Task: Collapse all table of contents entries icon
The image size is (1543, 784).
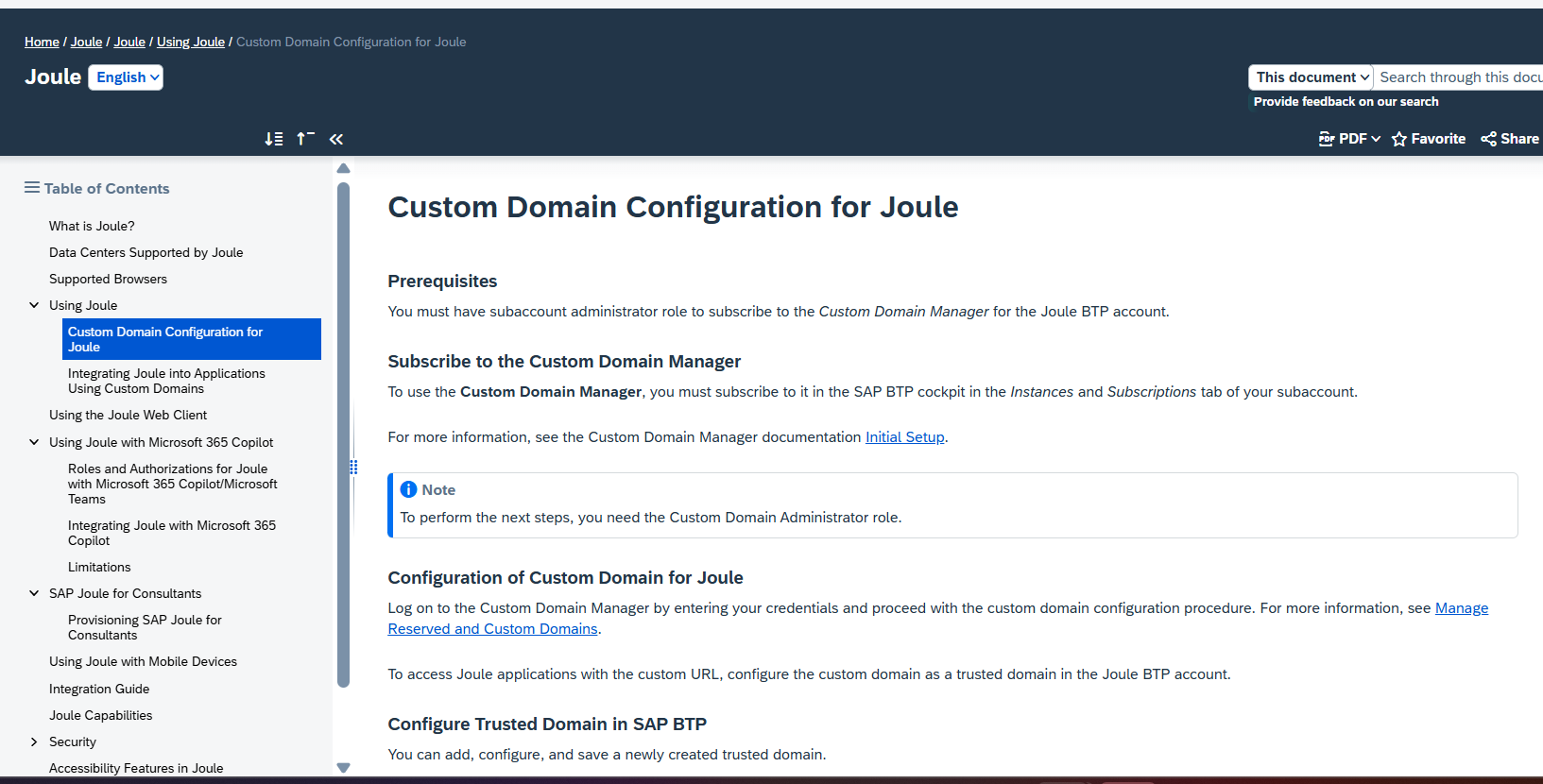Action: tap(305, 139)
